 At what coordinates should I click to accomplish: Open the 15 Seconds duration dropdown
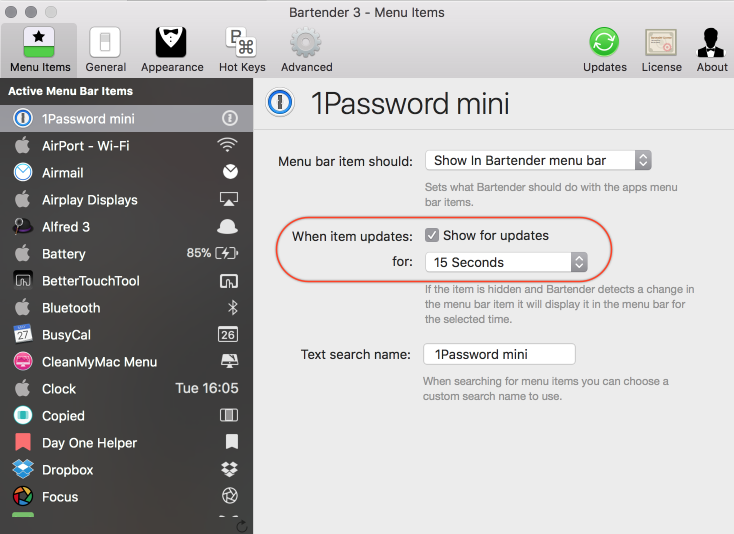pos(506,262)
